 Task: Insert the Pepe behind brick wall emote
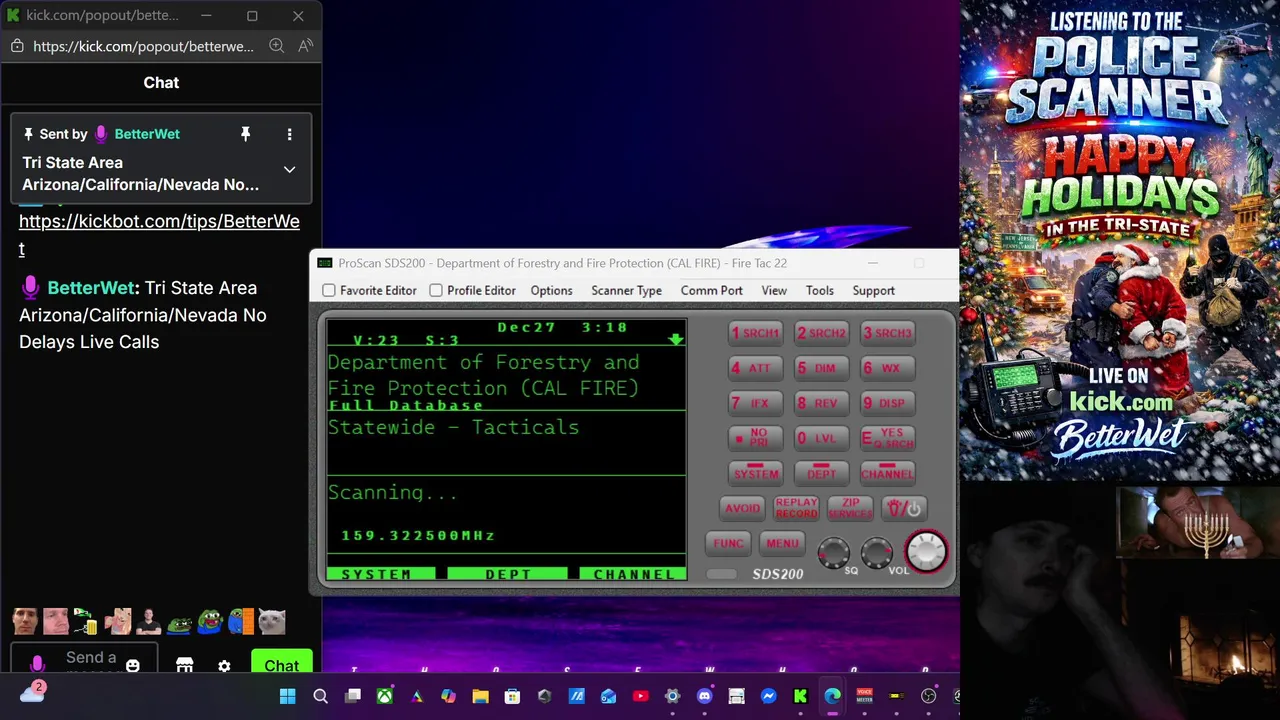tap(242, 621)
